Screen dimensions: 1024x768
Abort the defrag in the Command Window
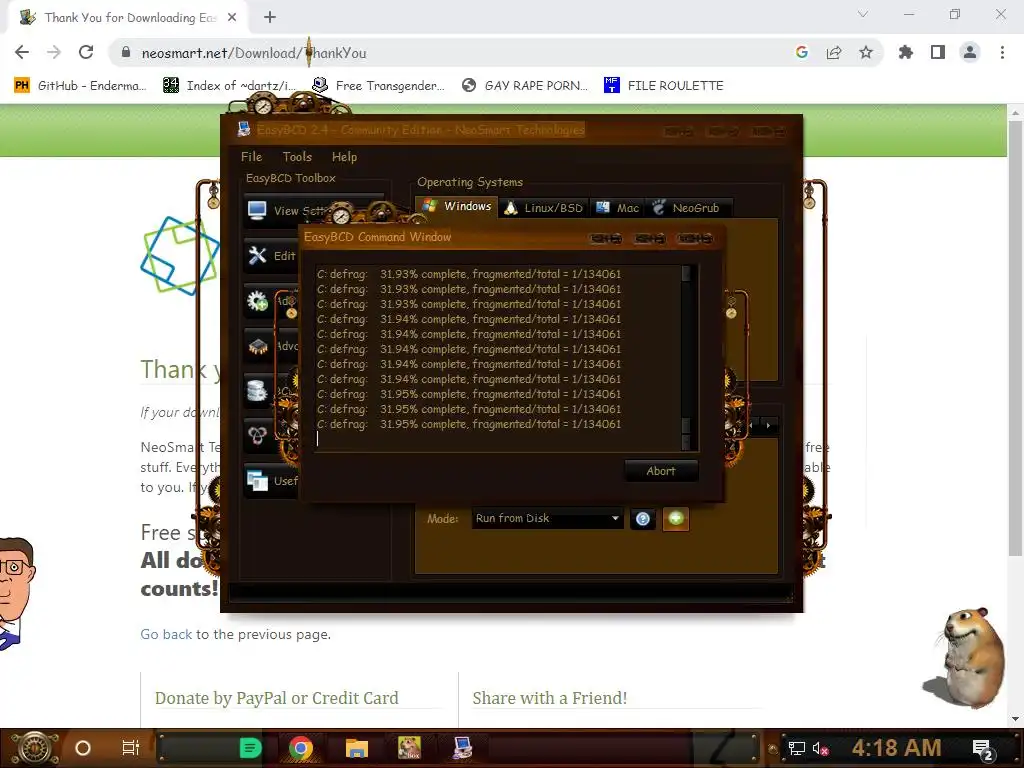pos(661,471)
